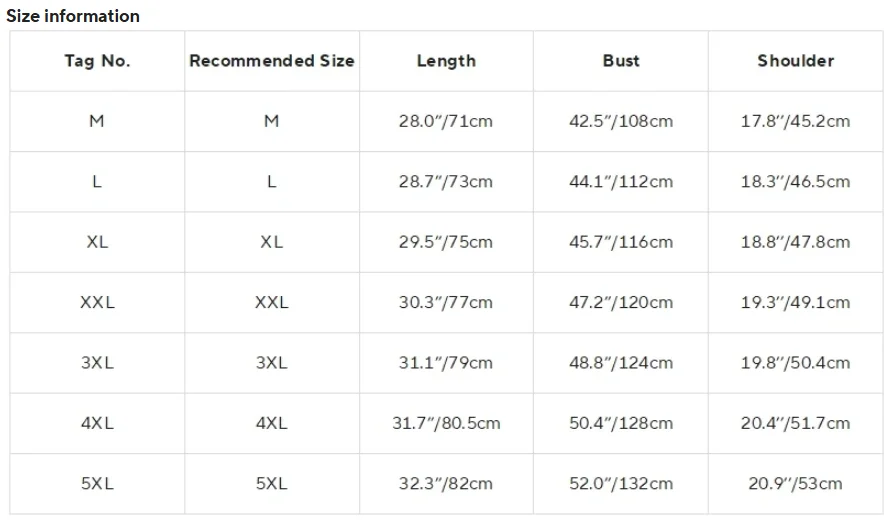This screenshot has width=884, height=520.
Task: Click the Shoulder column header
Action: click(x=795, y=61)
